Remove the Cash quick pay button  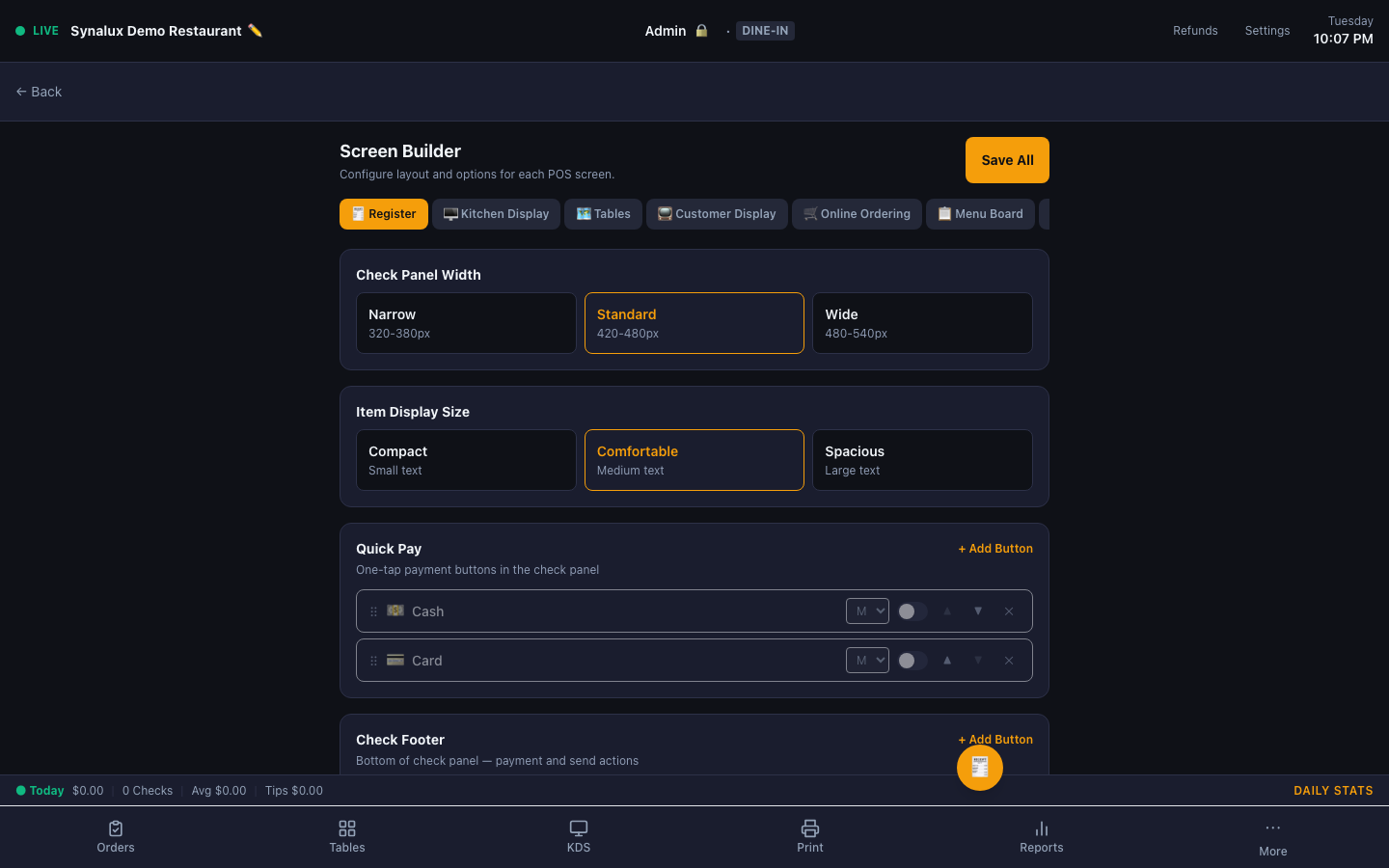click(x=1009, y=611)
